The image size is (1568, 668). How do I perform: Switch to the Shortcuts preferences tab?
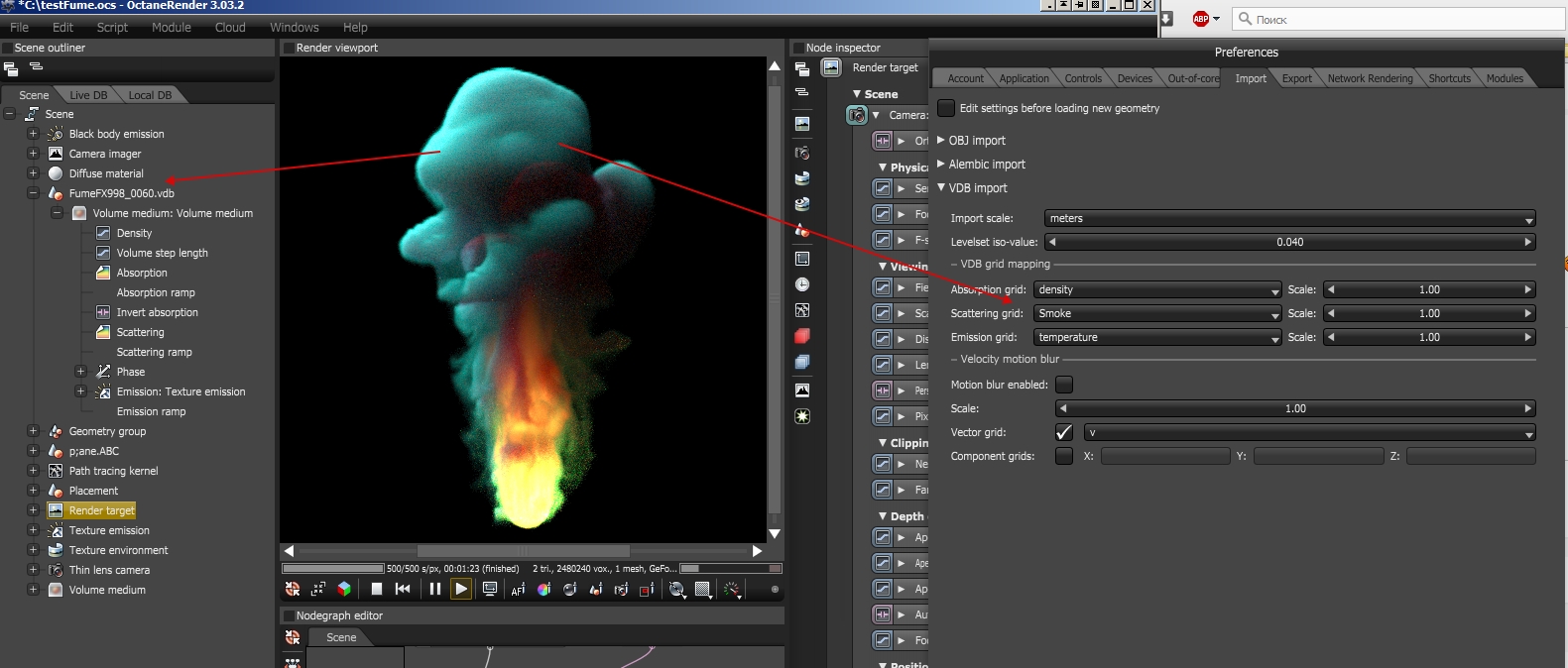(1449, 78)
